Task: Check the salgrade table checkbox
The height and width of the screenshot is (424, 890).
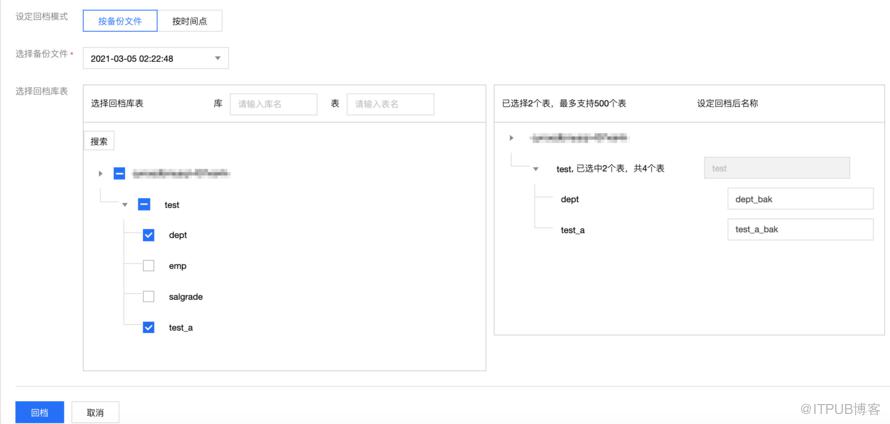Action: click(x=148, y=296)
